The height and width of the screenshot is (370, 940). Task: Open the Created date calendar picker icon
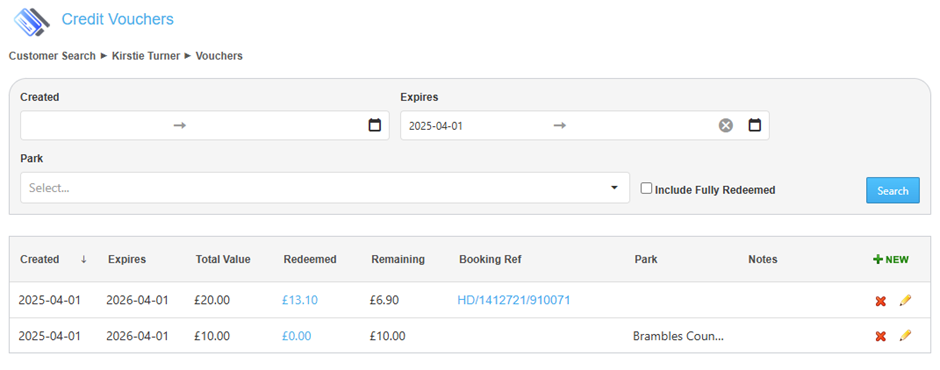[375, 125]
